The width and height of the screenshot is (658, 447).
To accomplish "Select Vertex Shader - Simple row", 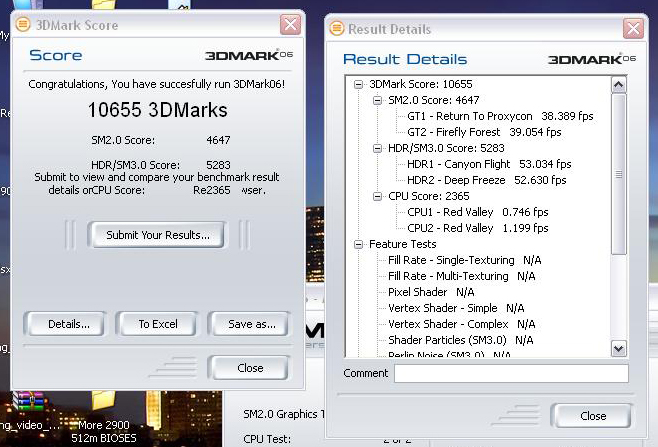I will pyautogui.click(x=456, y=308).
